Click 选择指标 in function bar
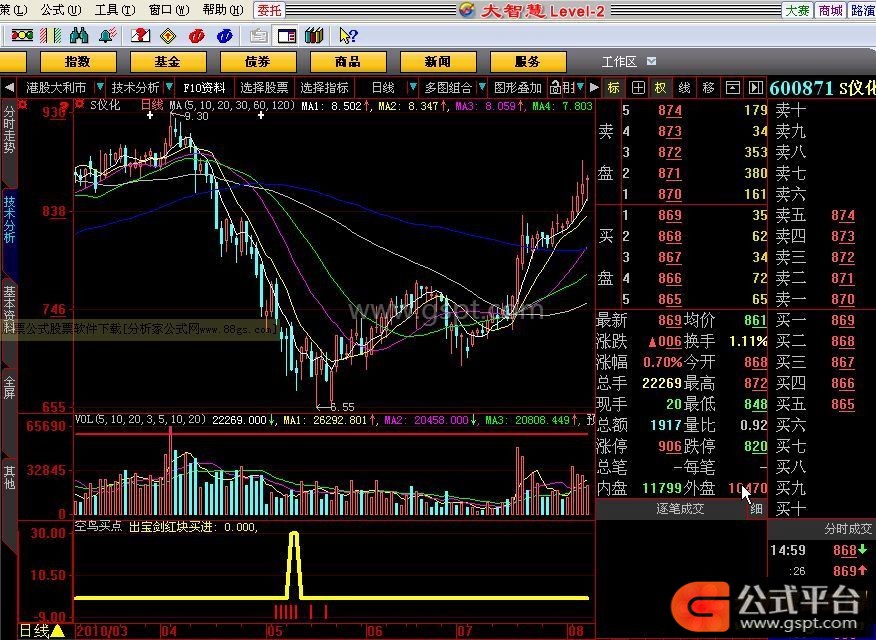Viewport: 876px width, 640px height. pos(324,88)
